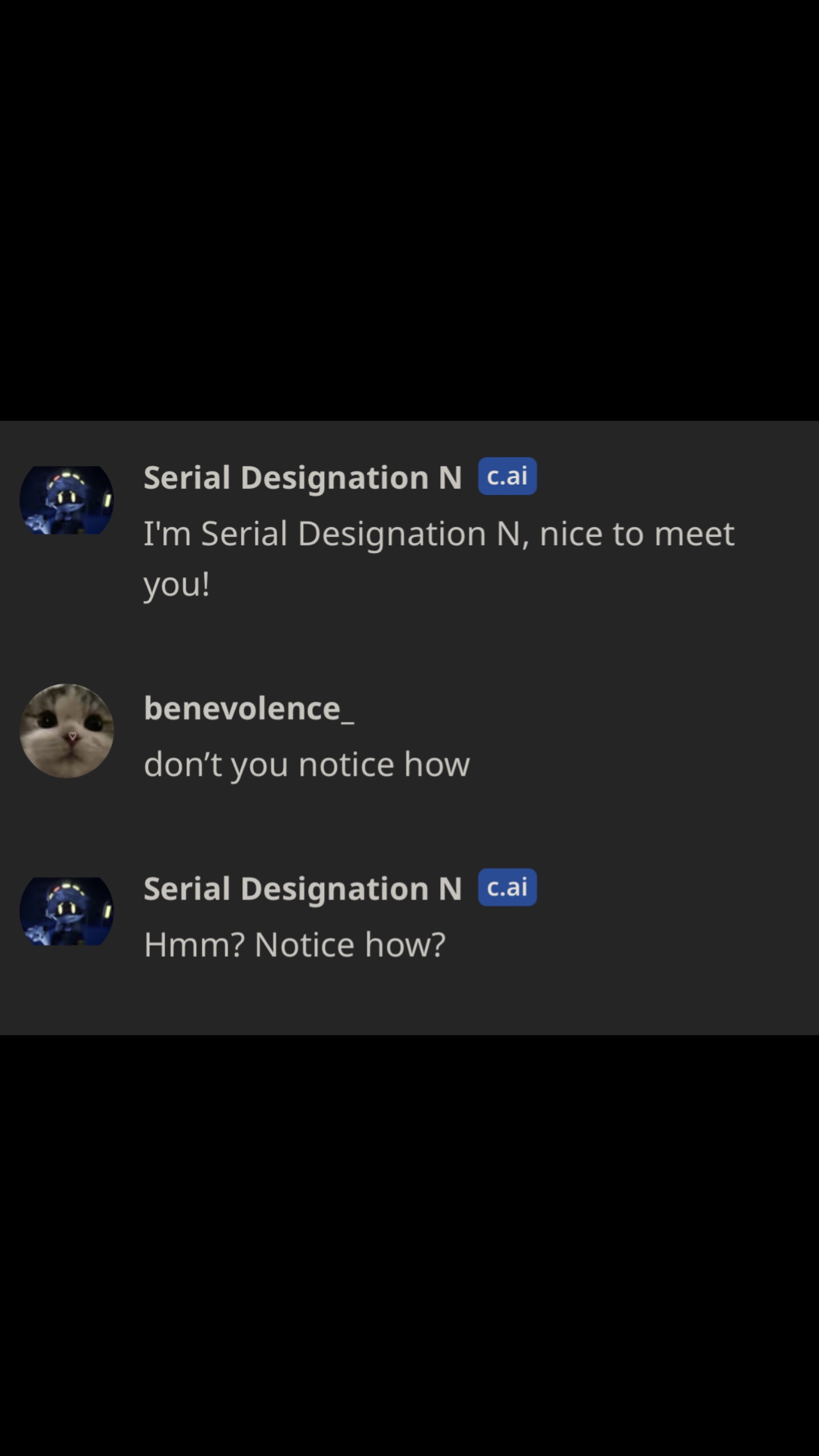
Task: Click the black area below the chat
Action: coord(409,1246)
